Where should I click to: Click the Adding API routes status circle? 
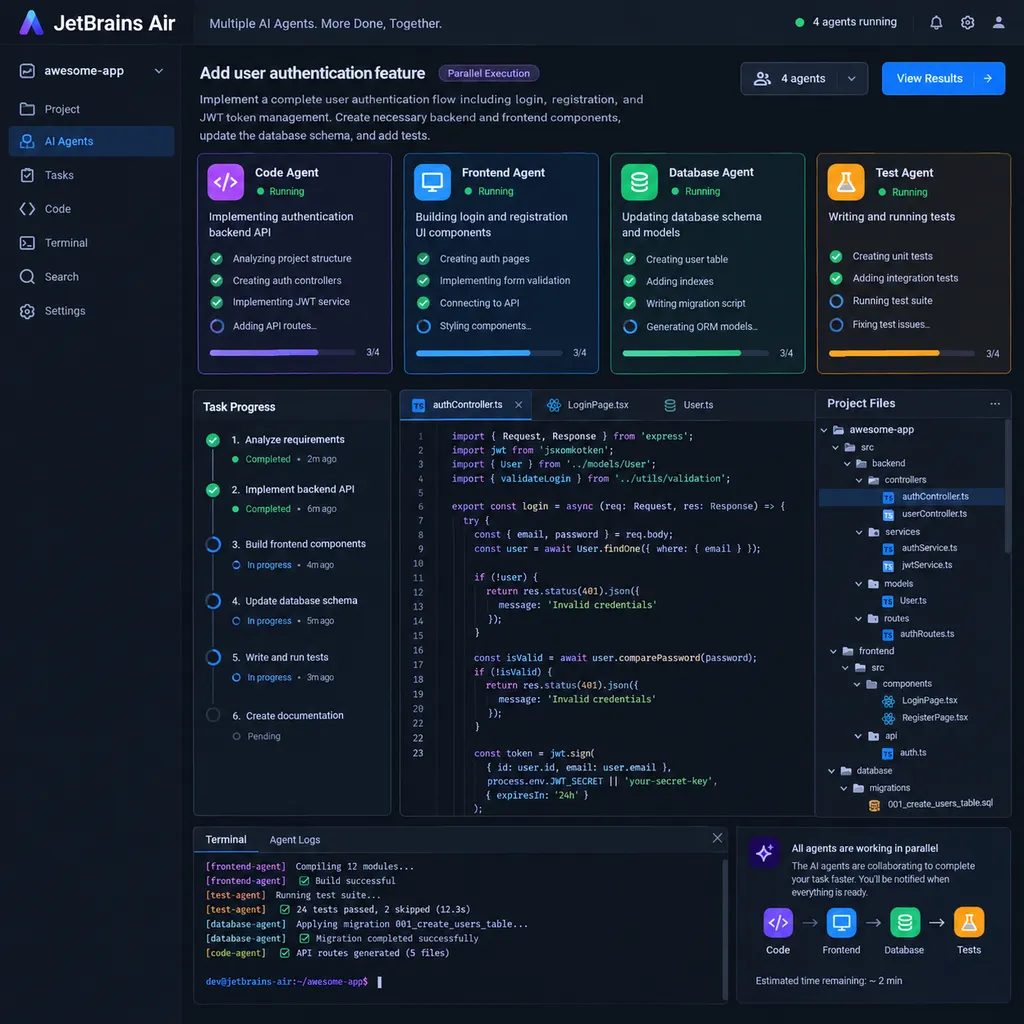coord(217,326)
